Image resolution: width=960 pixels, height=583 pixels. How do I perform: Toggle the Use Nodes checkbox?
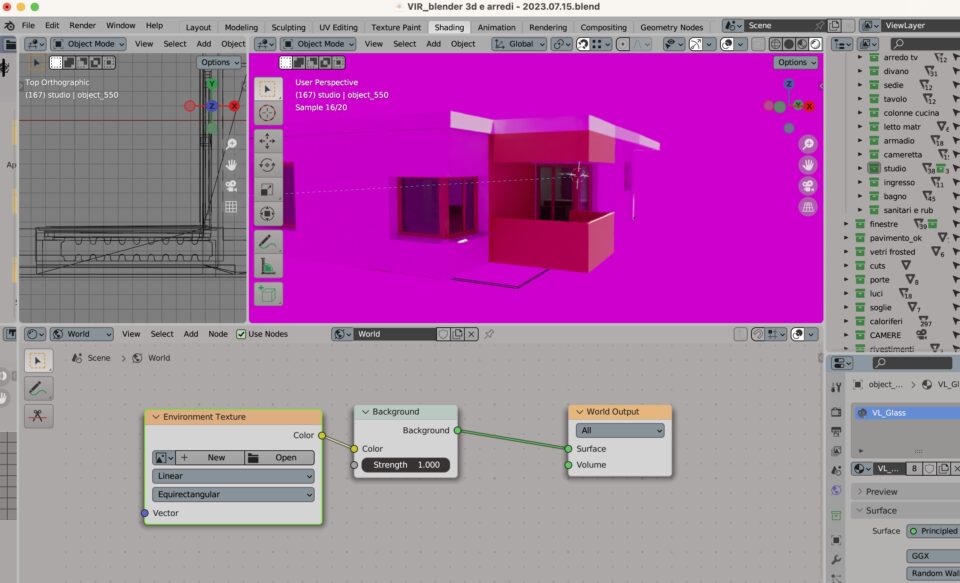pos(241,334)
